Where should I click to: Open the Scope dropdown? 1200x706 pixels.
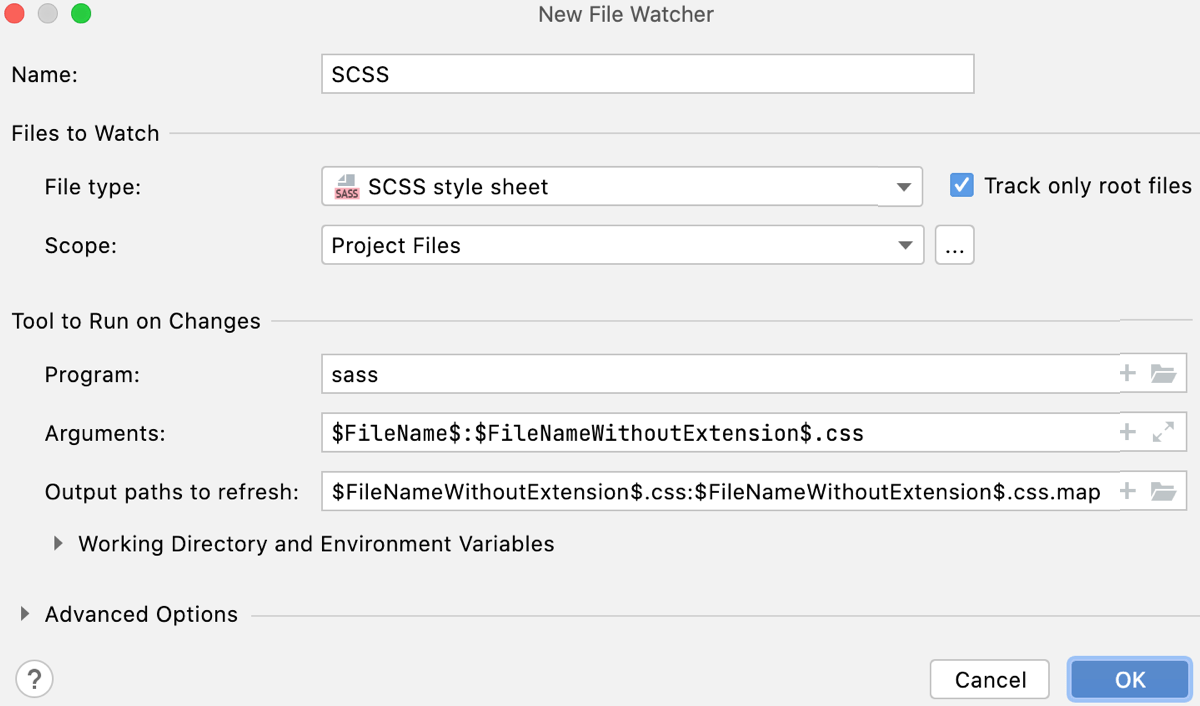pyautogui.click(x=905, y=245)
